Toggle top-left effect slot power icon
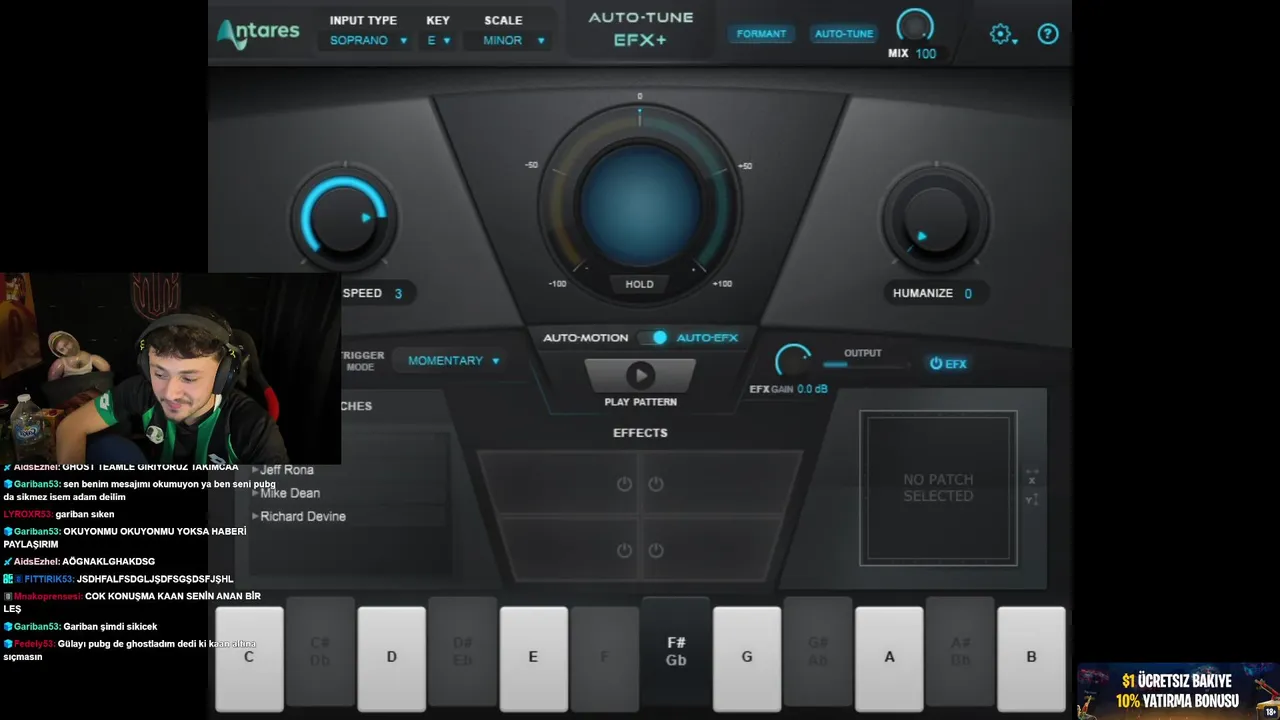Viewport: 1280px width, 720px height. pyautogui.click(x=624, y=484)
